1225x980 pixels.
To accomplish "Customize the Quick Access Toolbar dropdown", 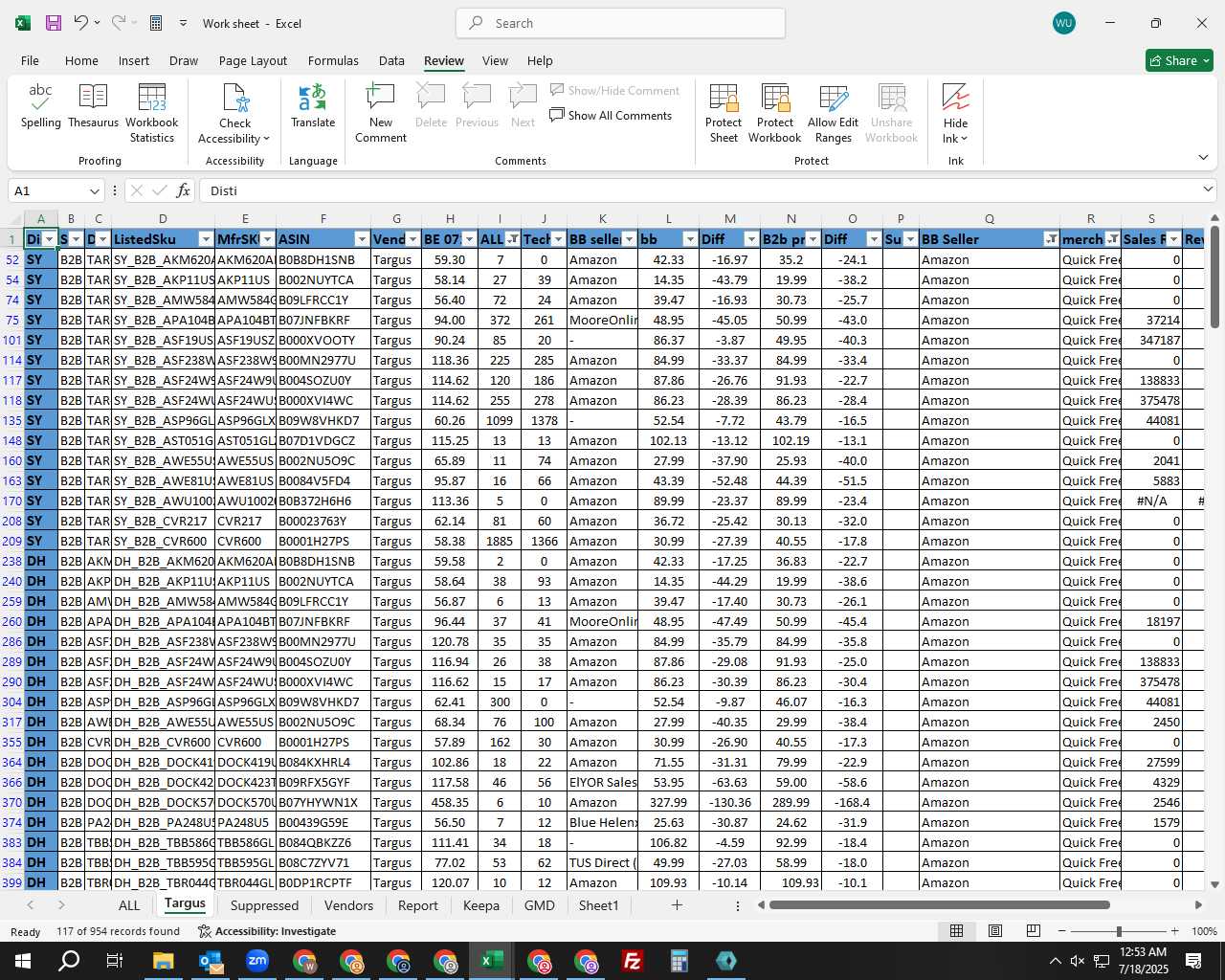I will [183, 23].
